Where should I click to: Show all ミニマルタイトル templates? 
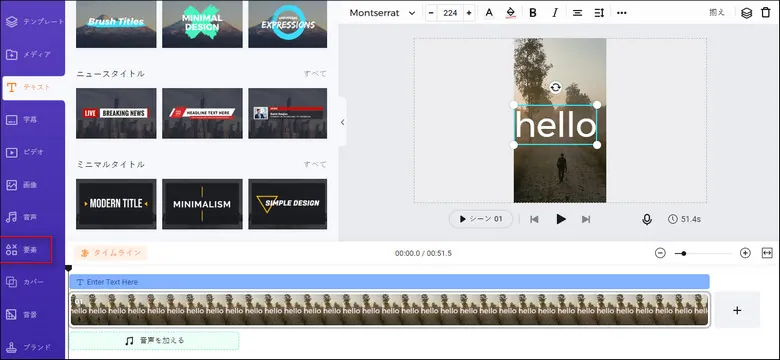point(315,164)
